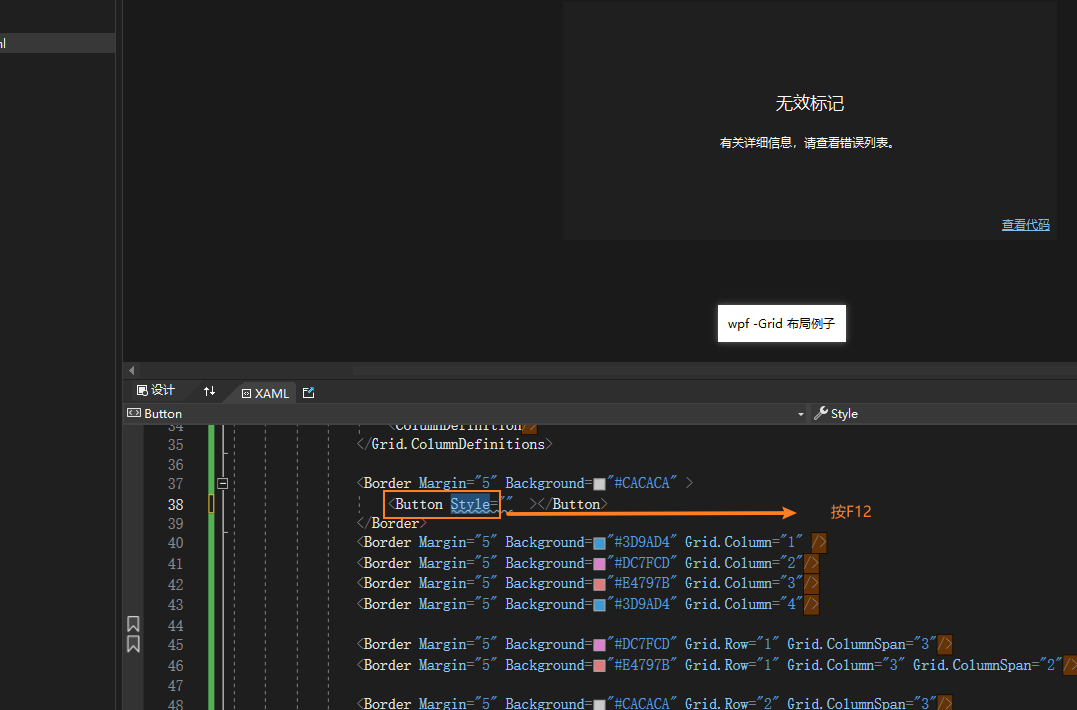Click the </Grid.ColumnDefinitions> closing tag
Viewport: 1077px width, 710px height.
[455, 444]
